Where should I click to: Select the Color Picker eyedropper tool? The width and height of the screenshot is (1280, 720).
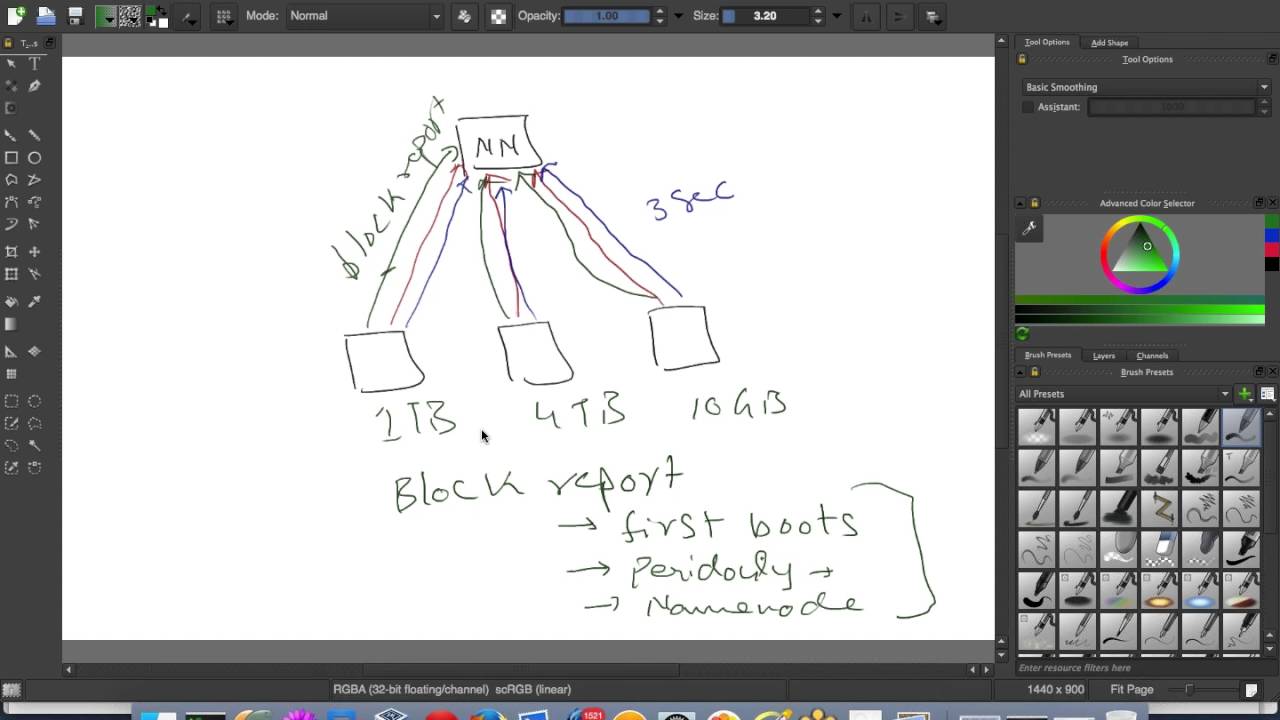point(34,301)
